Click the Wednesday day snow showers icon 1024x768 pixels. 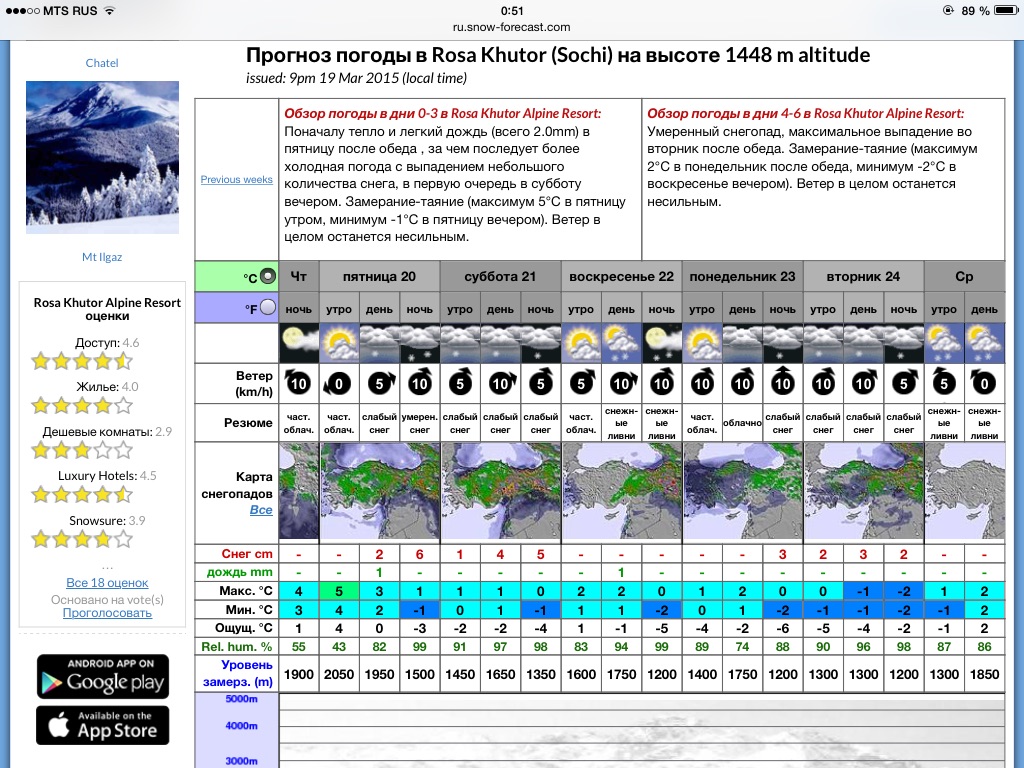coord(985,344)
